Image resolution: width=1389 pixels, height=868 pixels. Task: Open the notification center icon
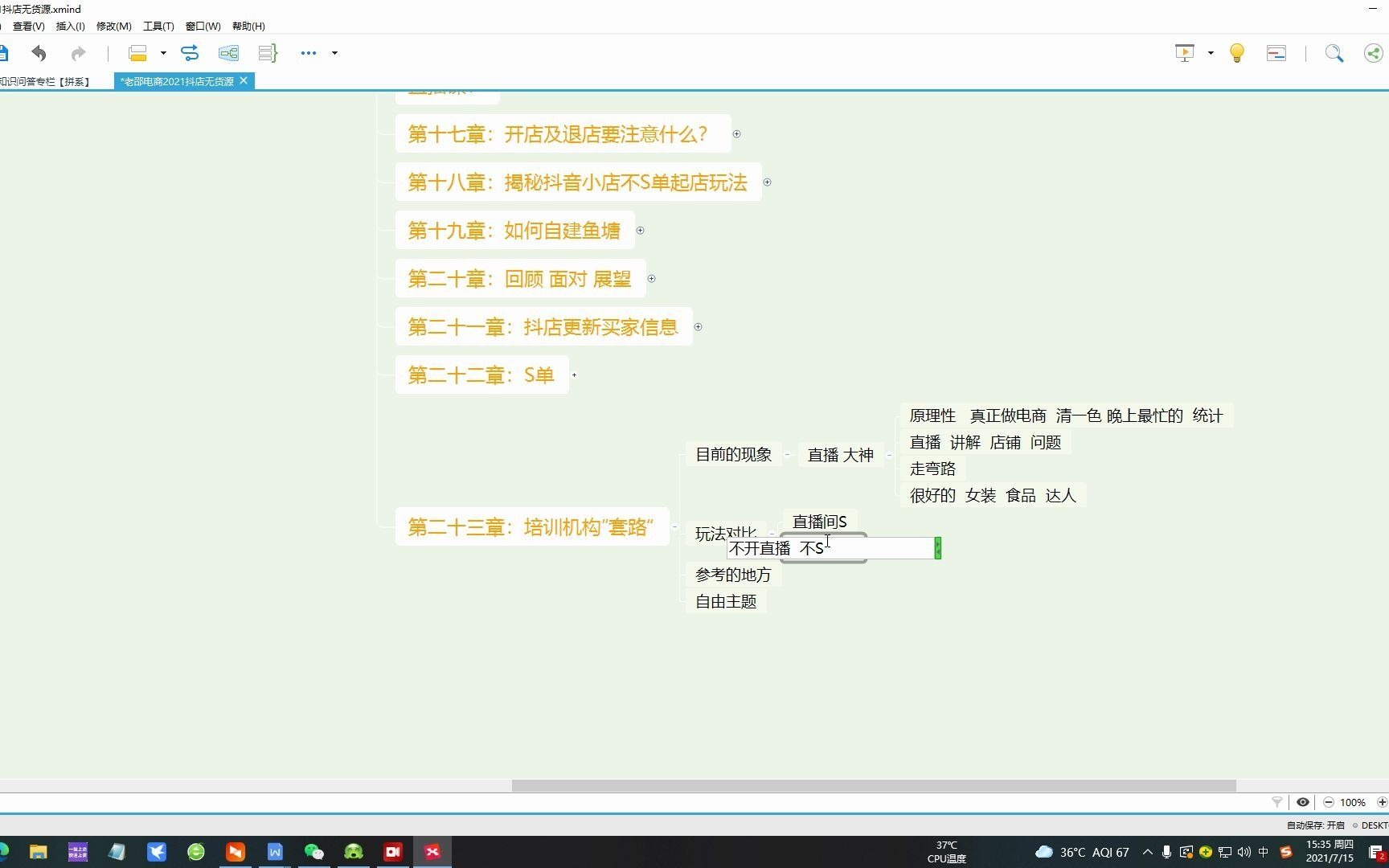[1377, 852]
